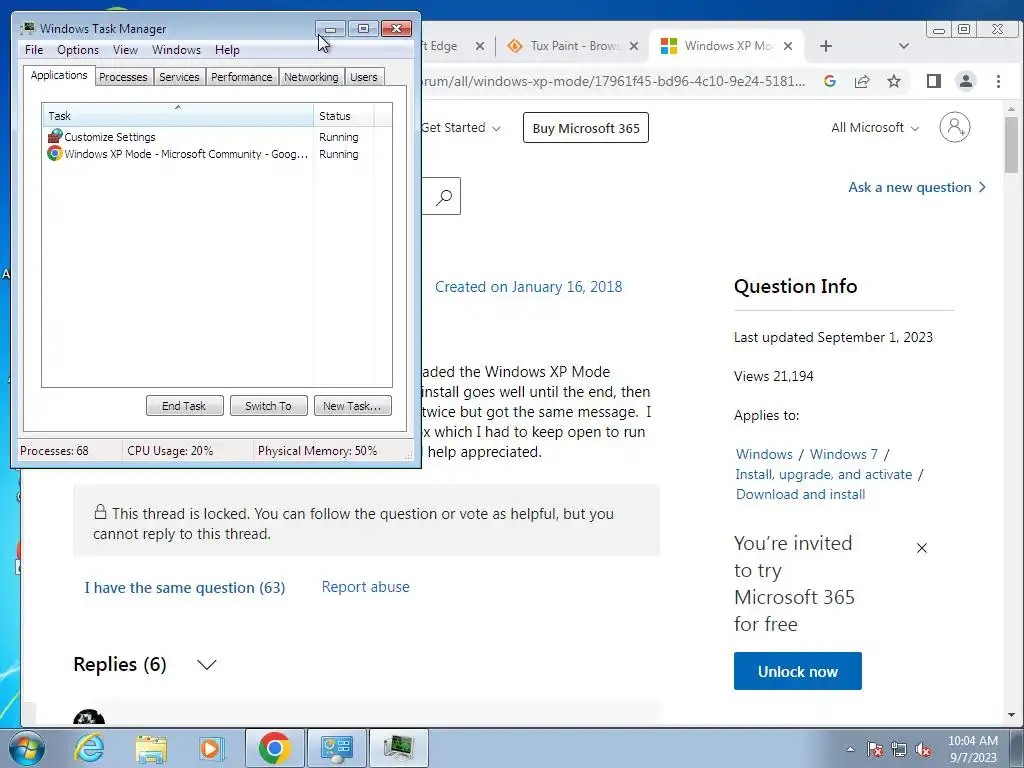Sort by the Task column header
The image size is (1024, 768).
pyautogui.click(x=178, y=116)
